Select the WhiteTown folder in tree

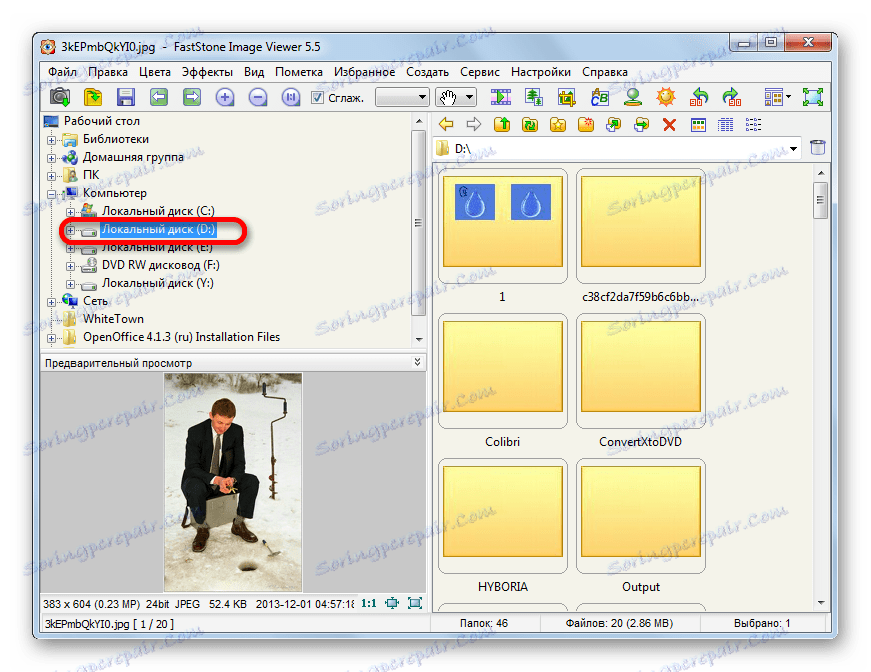coord(113,319)
